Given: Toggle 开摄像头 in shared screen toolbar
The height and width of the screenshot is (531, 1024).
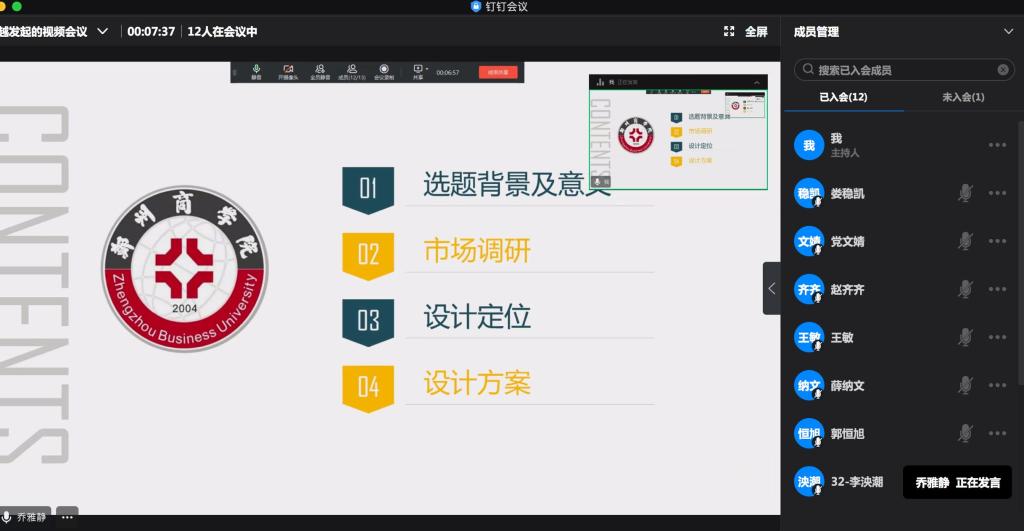Looking at the screenshot, I should (288, 72).
